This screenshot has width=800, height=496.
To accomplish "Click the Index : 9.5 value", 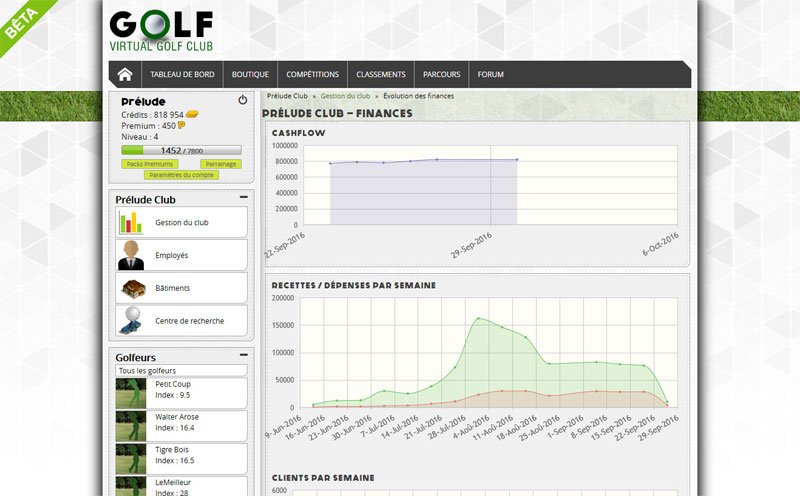I will tap(172, 395).
